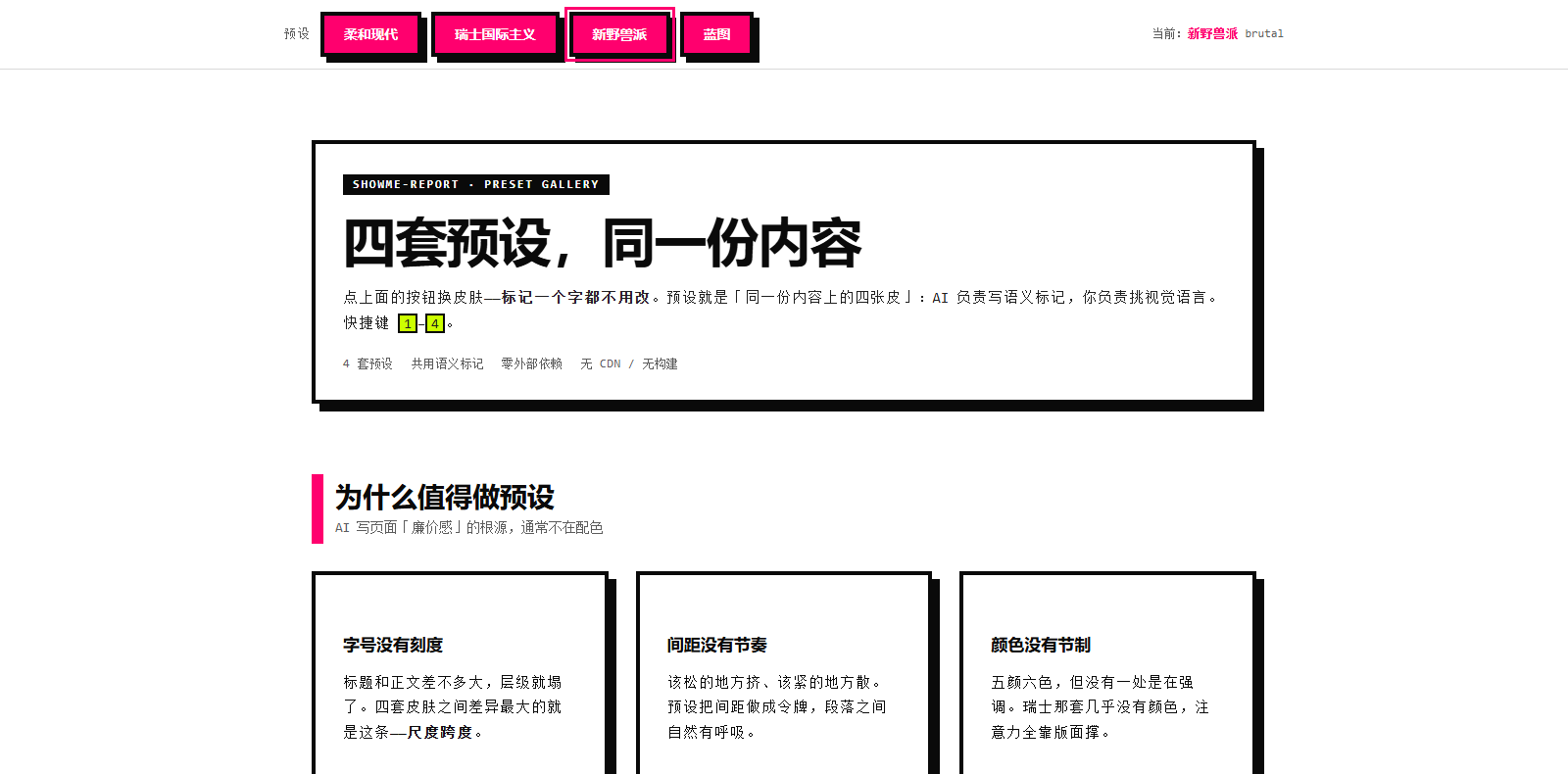1568x774 pixels.
Task: Click the 预设 label beside preset buttons
Action: [x=297, y=33]
